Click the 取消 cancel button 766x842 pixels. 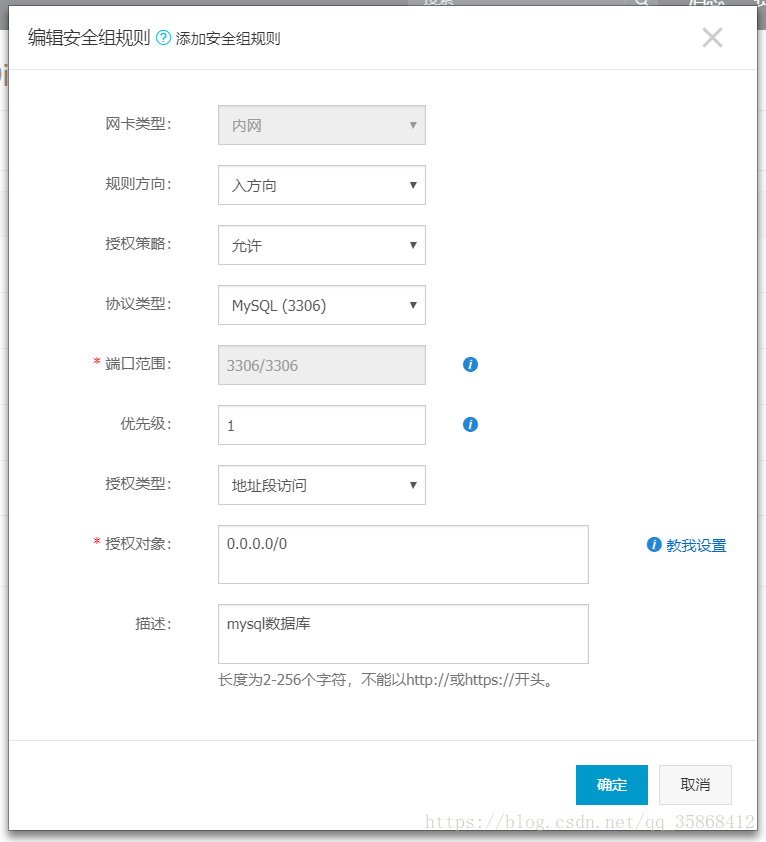point(695,785)
